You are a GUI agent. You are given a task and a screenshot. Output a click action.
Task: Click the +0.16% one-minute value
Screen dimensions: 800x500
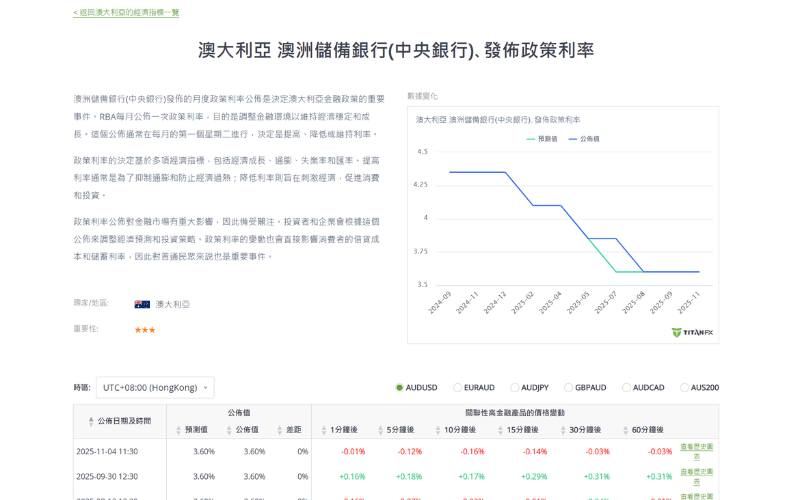[353, 477]
